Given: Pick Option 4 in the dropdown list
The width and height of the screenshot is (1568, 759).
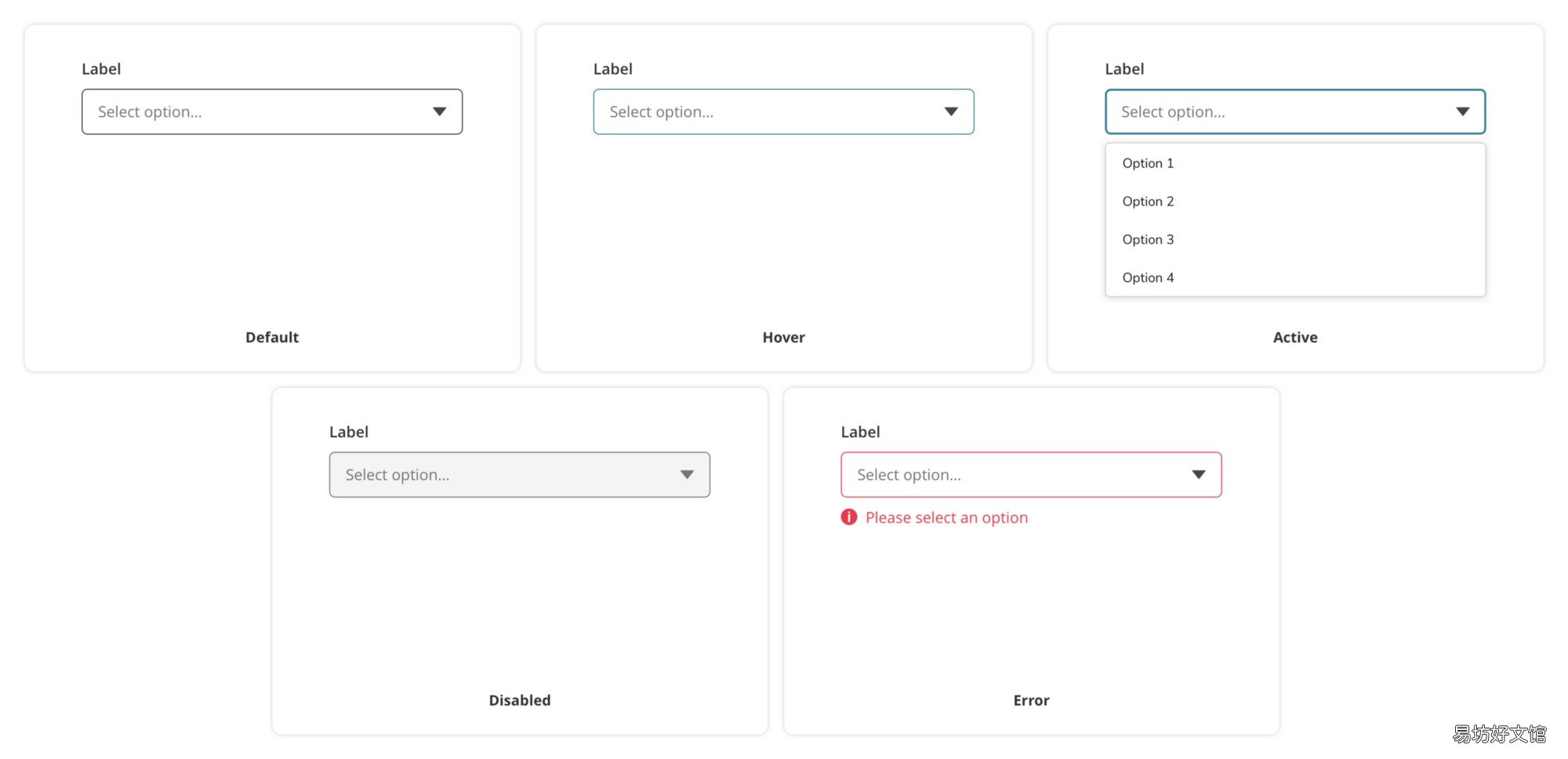Looking at the screenshot, I should click(x=1295, y=278).
